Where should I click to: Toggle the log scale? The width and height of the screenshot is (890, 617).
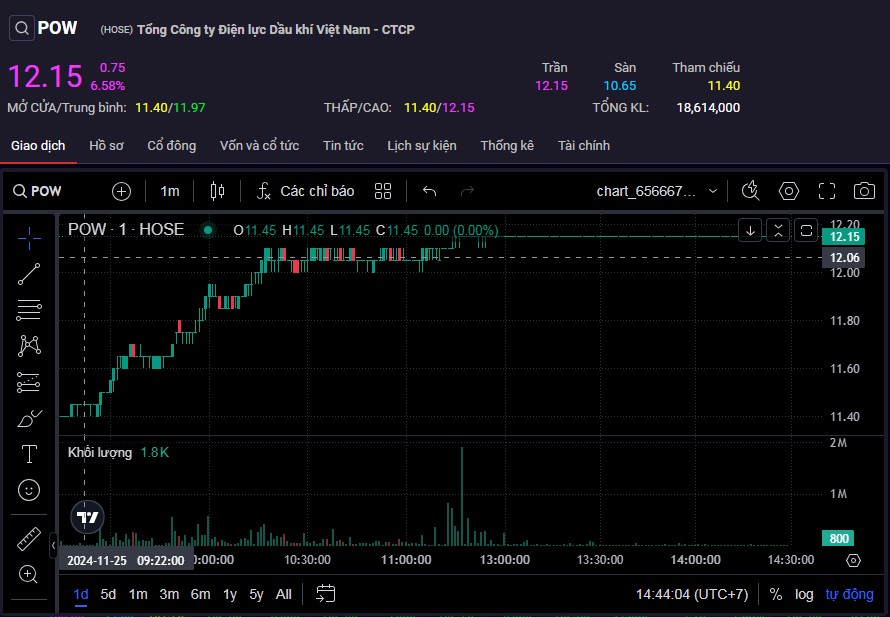click(804, 594)
